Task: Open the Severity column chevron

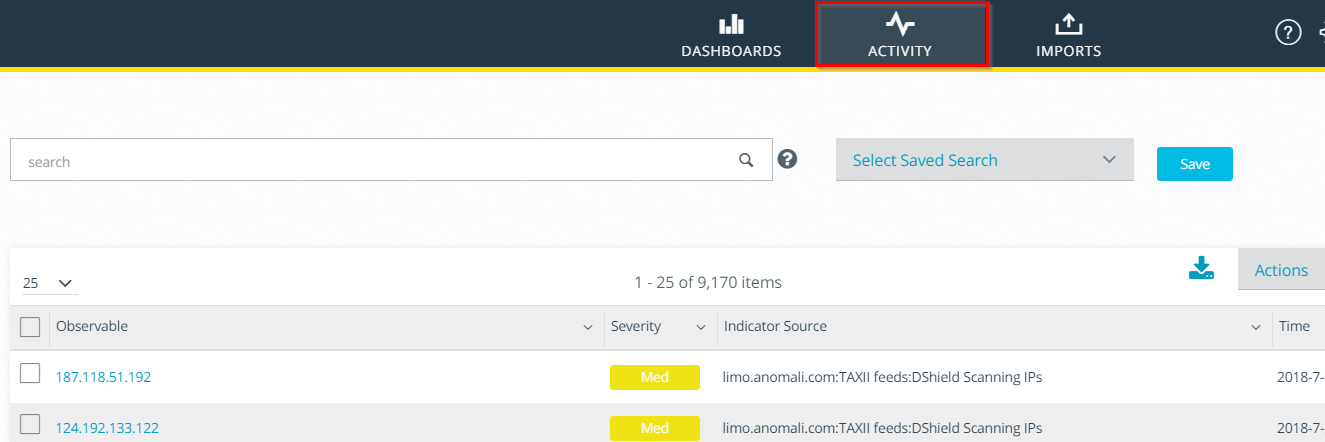Action: 700,327
